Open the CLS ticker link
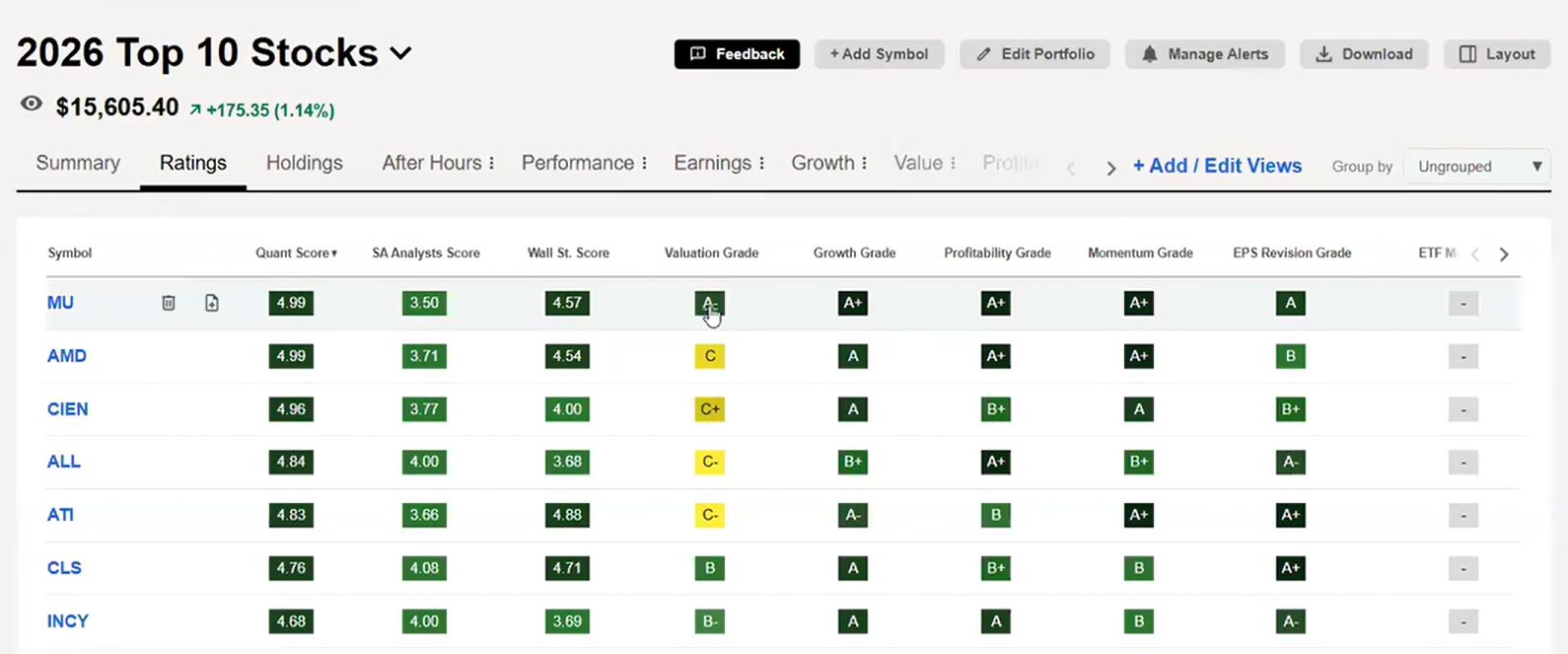The width and height of the screenshot is (1568, 654). (64, 568)
